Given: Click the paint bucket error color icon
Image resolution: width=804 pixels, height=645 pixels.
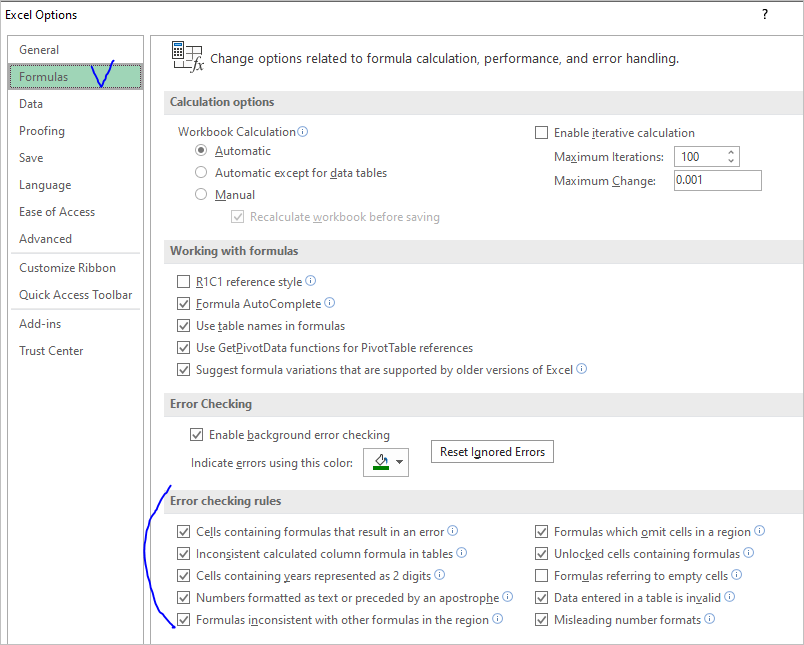Looking at the screenshot, I should point(381,461).
